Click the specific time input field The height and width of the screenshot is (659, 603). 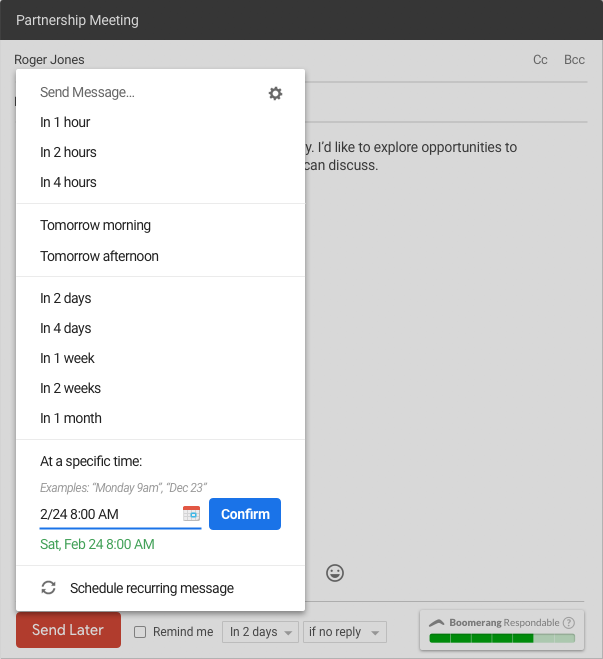pos(105,514)
